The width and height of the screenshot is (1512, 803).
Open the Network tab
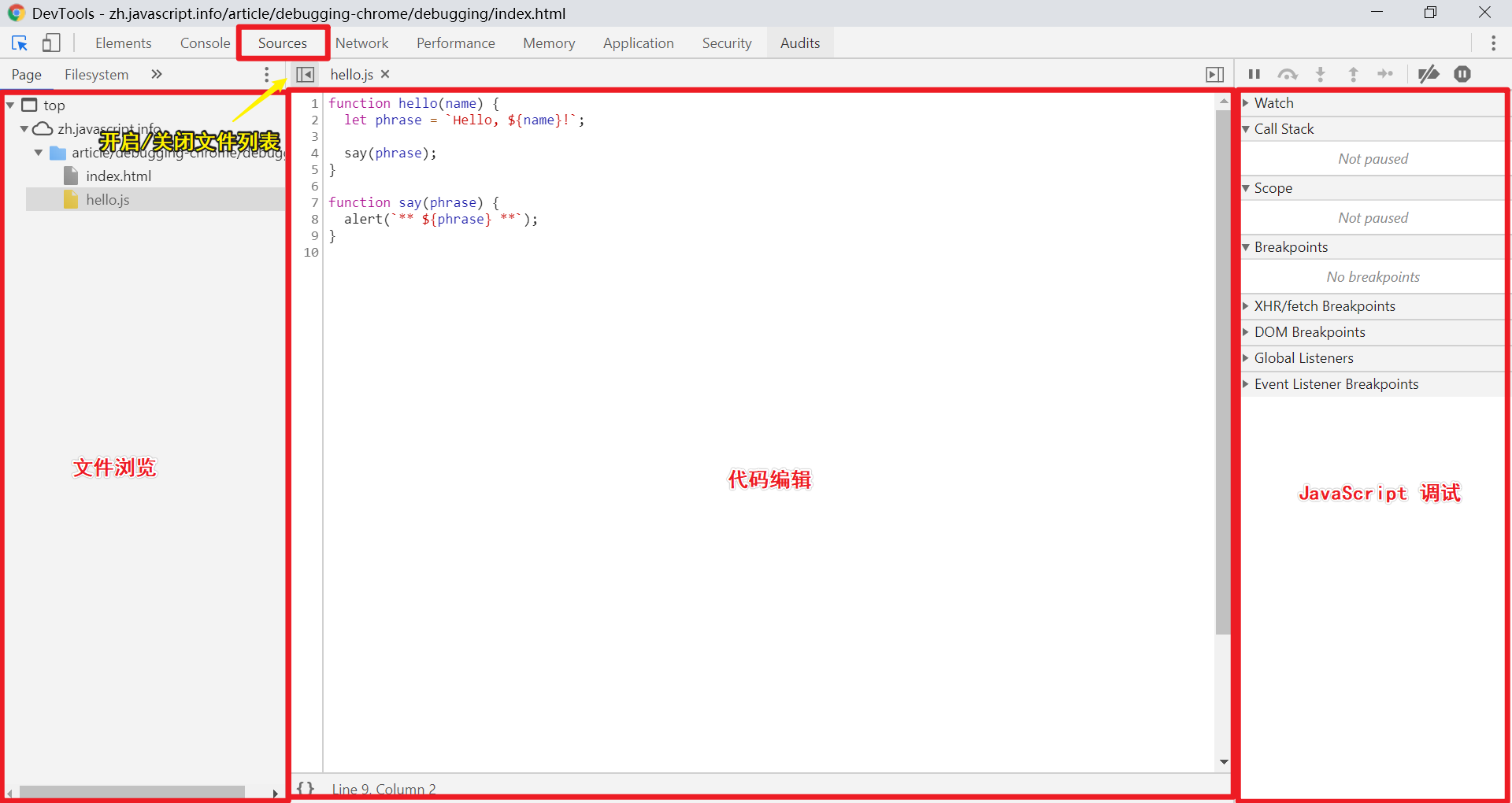point(362,43)
